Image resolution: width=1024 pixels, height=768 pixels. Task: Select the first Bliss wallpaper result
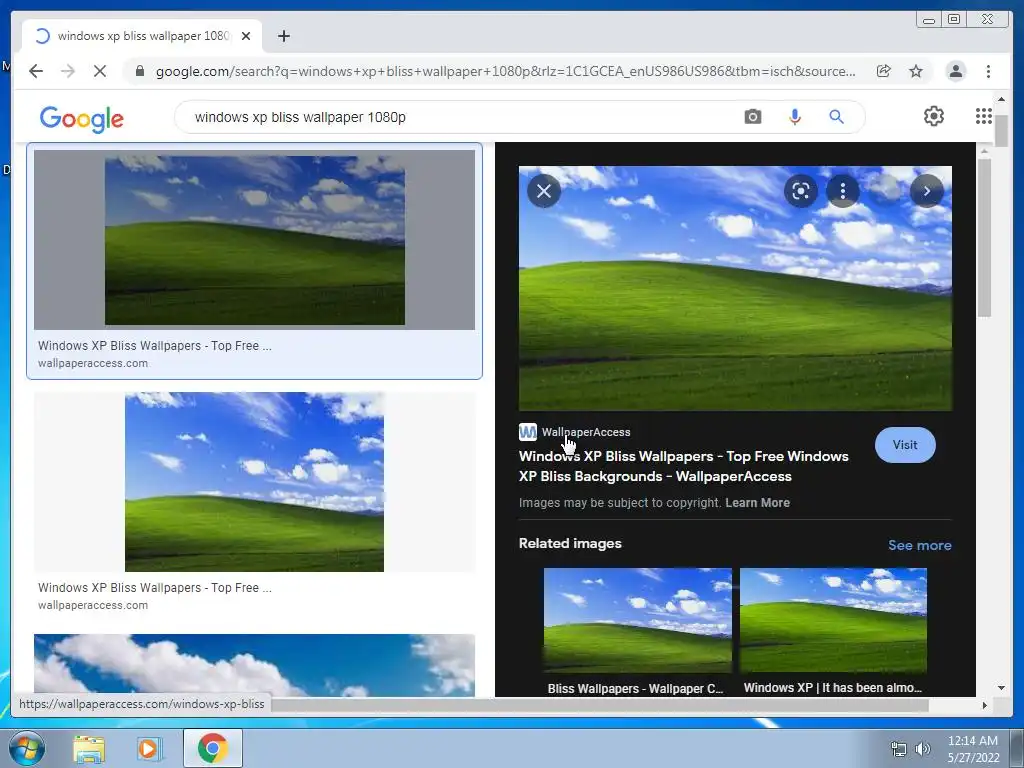(255, 240)
